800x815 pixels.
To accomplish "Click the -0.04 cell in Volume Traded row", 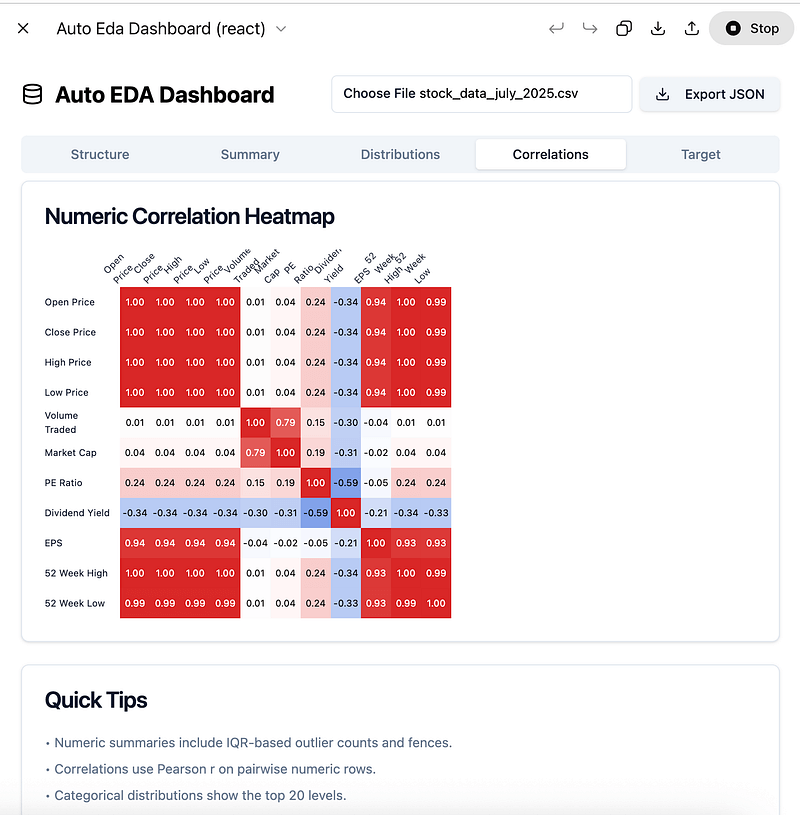I will pos(376,423).
